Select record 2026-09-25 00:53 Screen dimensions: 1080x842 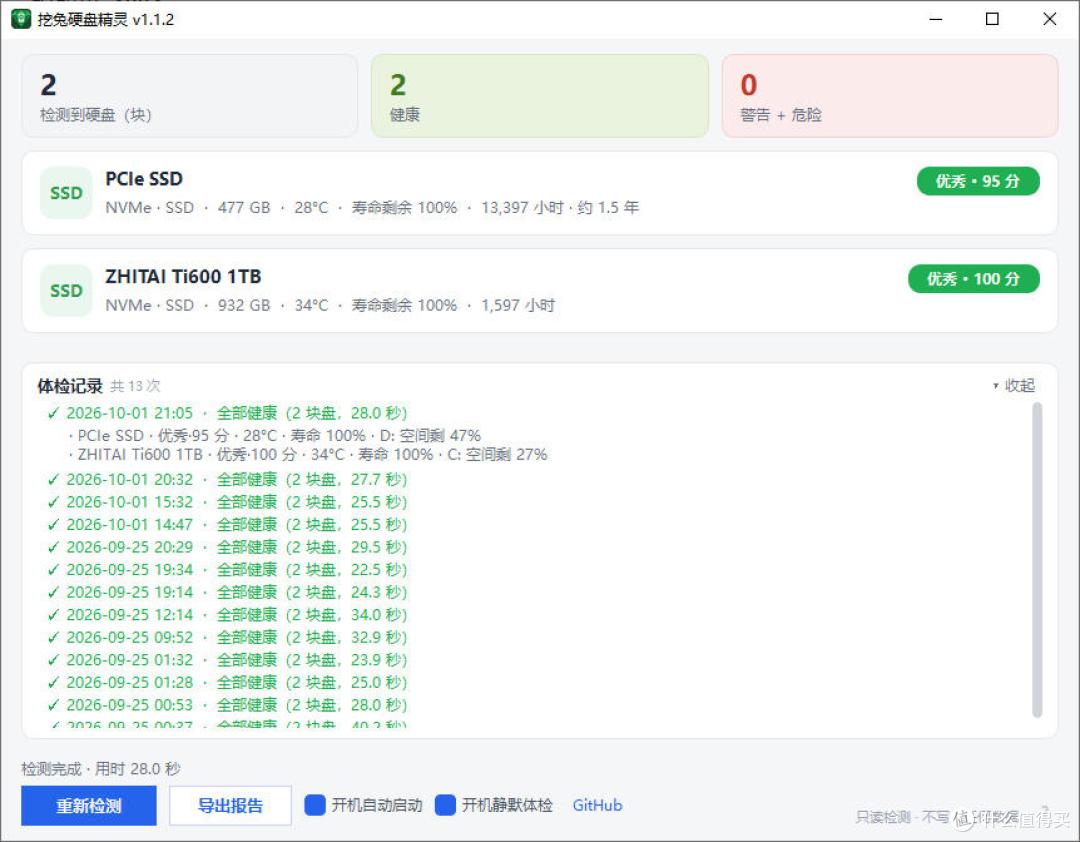(x=227, y=705)
